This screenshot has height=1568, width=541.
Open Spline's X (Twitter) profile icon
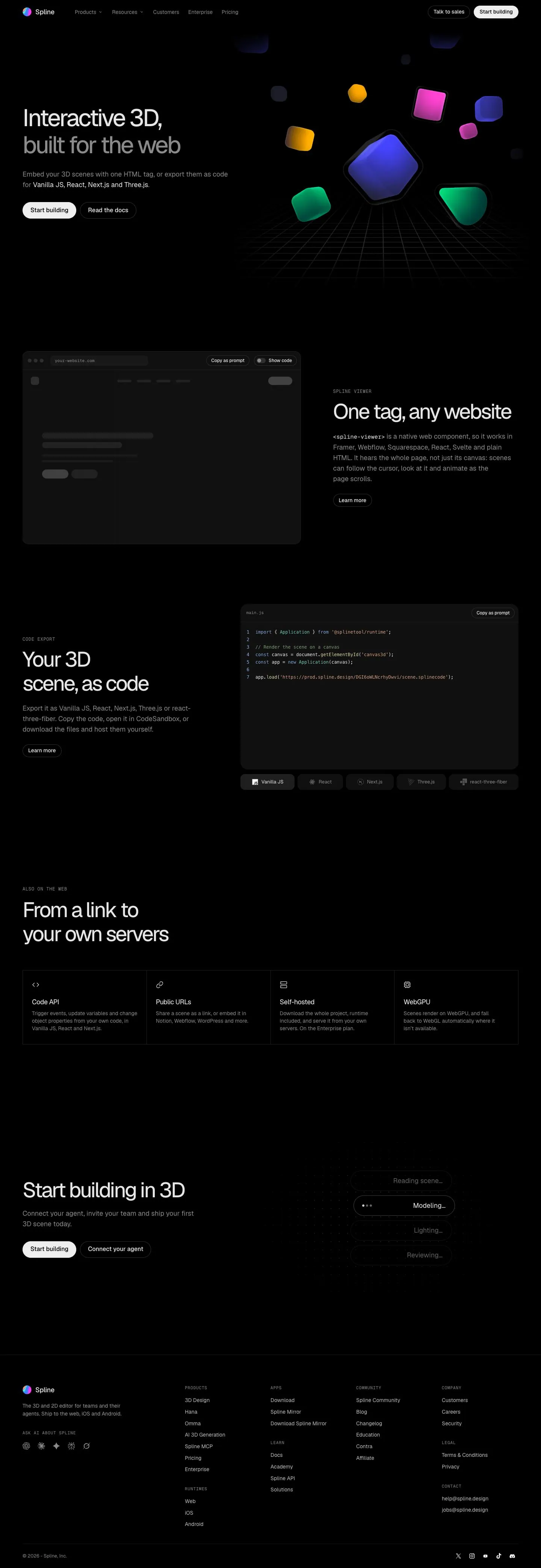(x=458, y=1556)
